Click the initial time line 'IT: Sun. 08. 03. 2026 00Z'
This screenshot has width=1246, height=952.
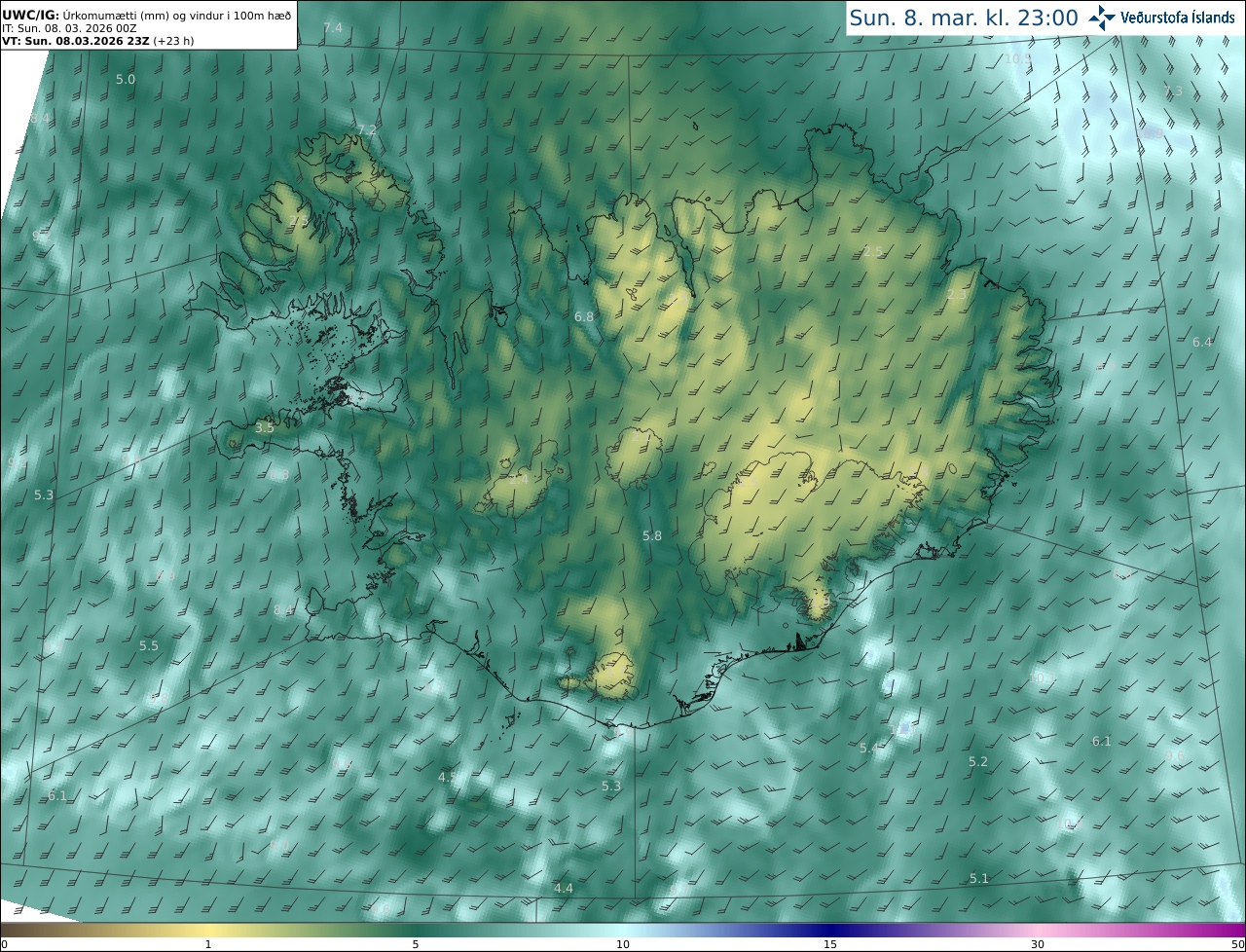coord(69,28)
